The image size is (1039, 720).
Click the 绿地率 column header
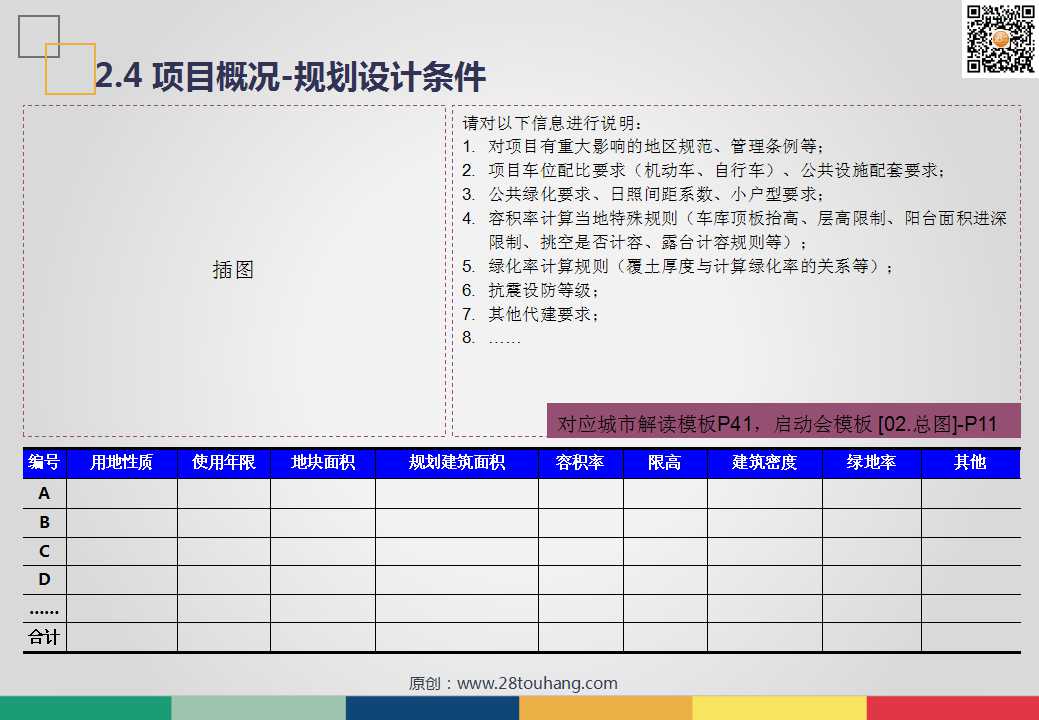point(871,462)
